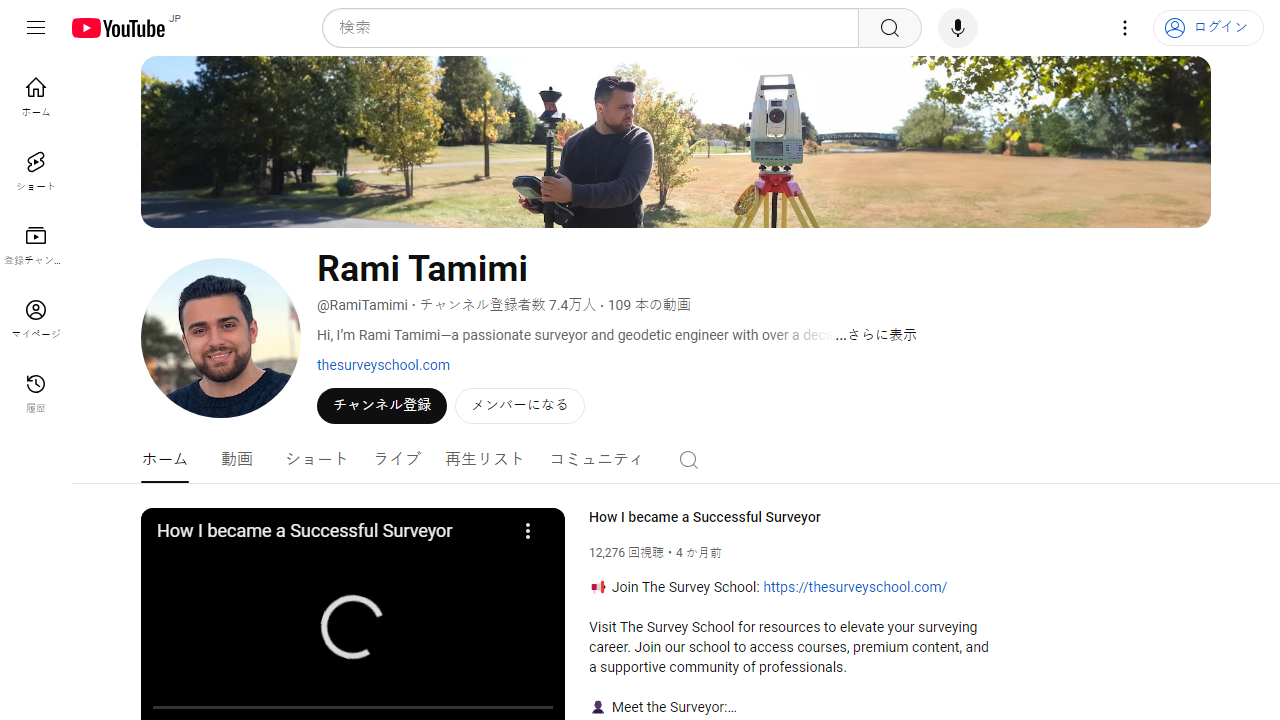
Task: Open the three-dot settings menu
Action: click(x=1125, y=28)
